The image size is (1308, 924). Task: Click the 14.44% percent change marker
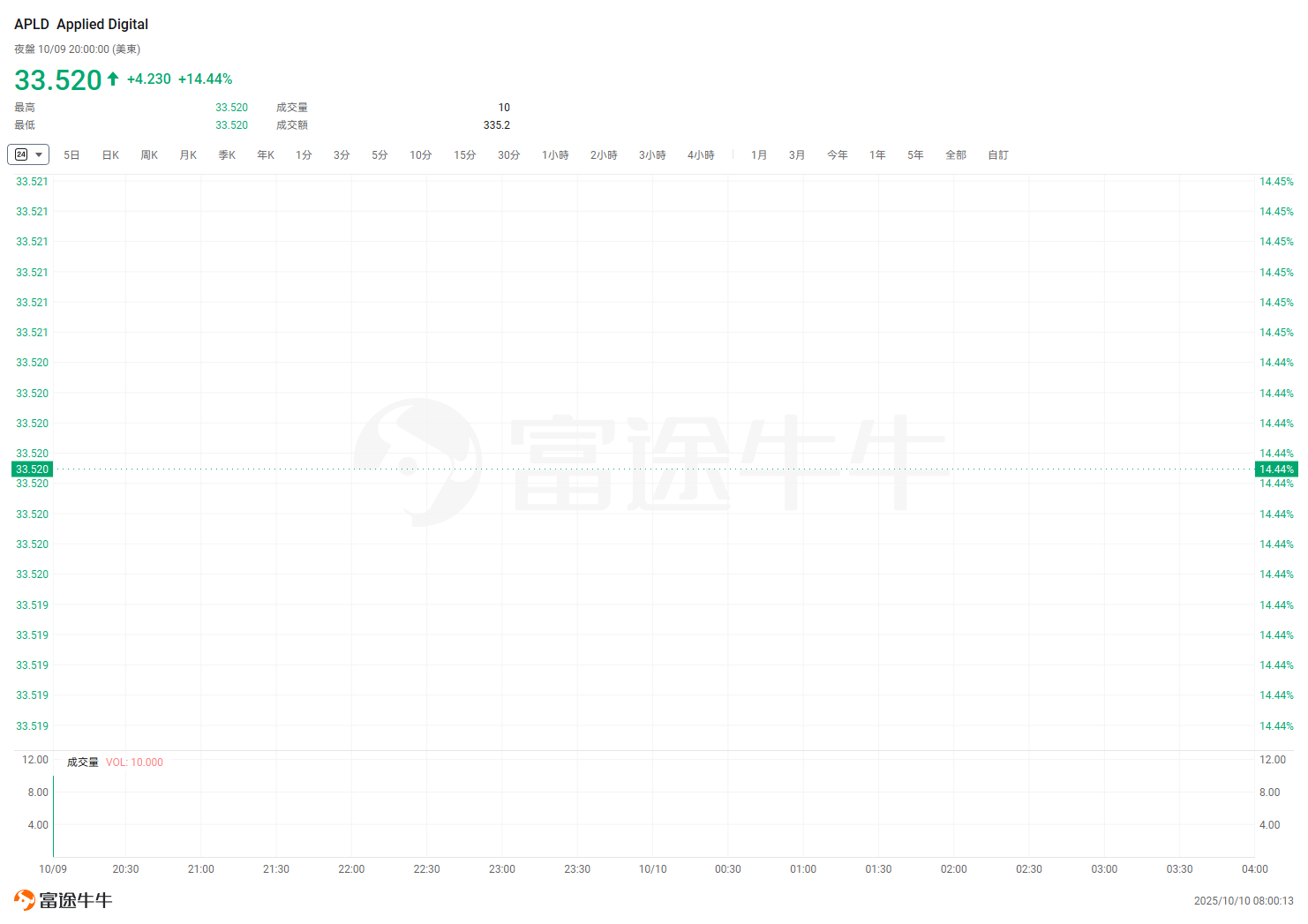[1276, 470]
